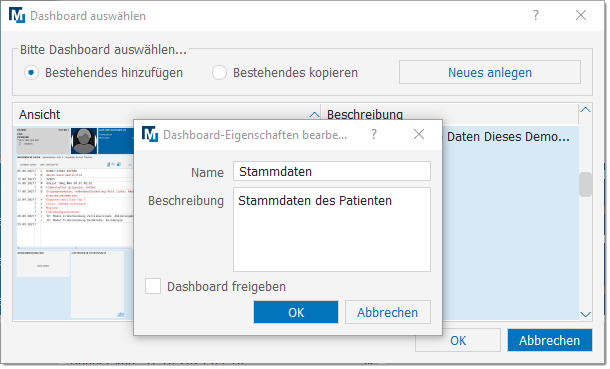The height and width of the screenshot is (369, 610).
Task: Click the Neues anlegen button
Action: click(x=490, y=72)
